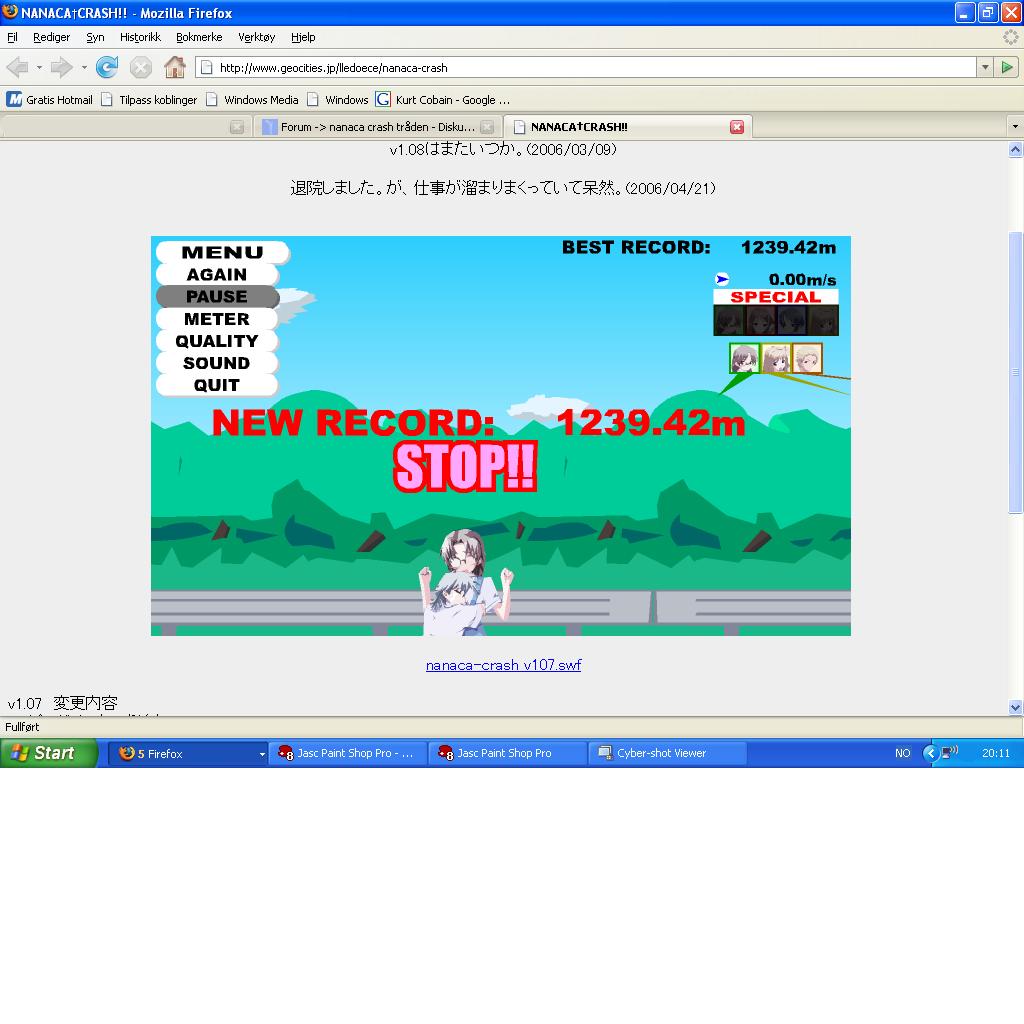Toggle PAUSE in the game menu
The width and height of the screenshot is (1024, 1024).
[x=217, y=296]
